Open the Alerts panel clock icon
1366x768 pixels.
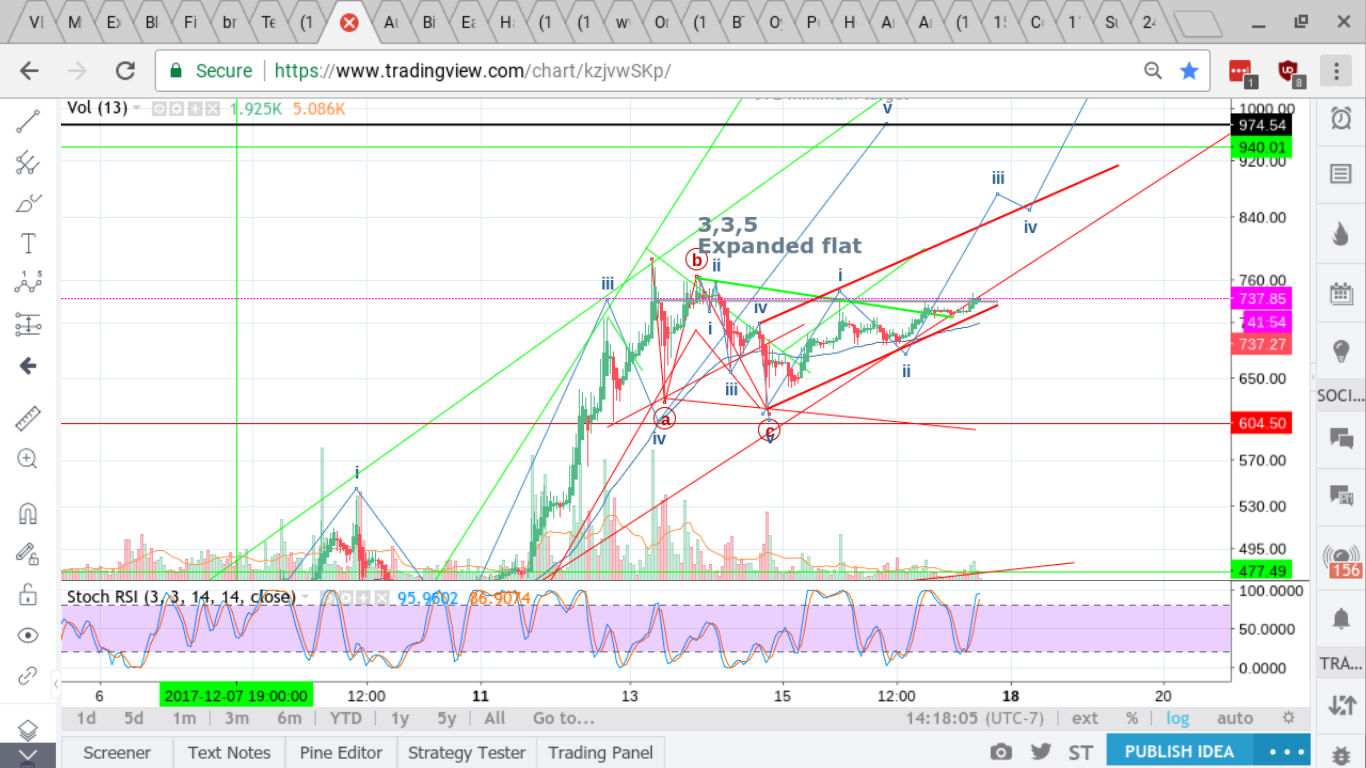[1341, 119]
